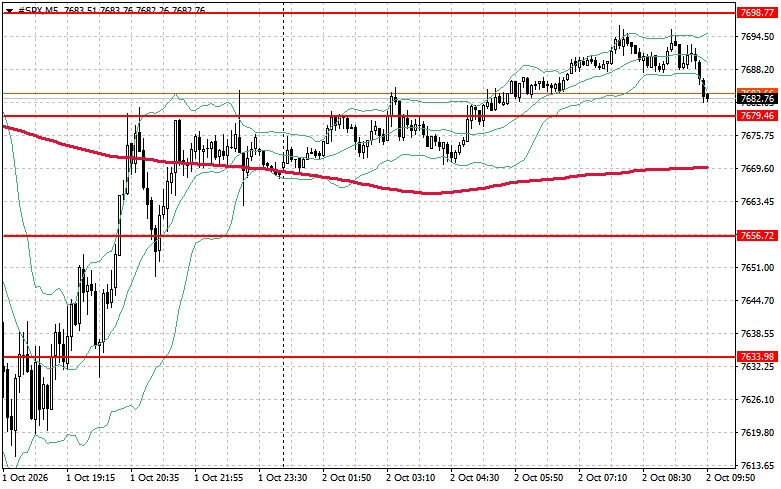Click the 7694.50 price axis value
The width and height of the screenshot is (781, 489).
click(x=758, y=37)
